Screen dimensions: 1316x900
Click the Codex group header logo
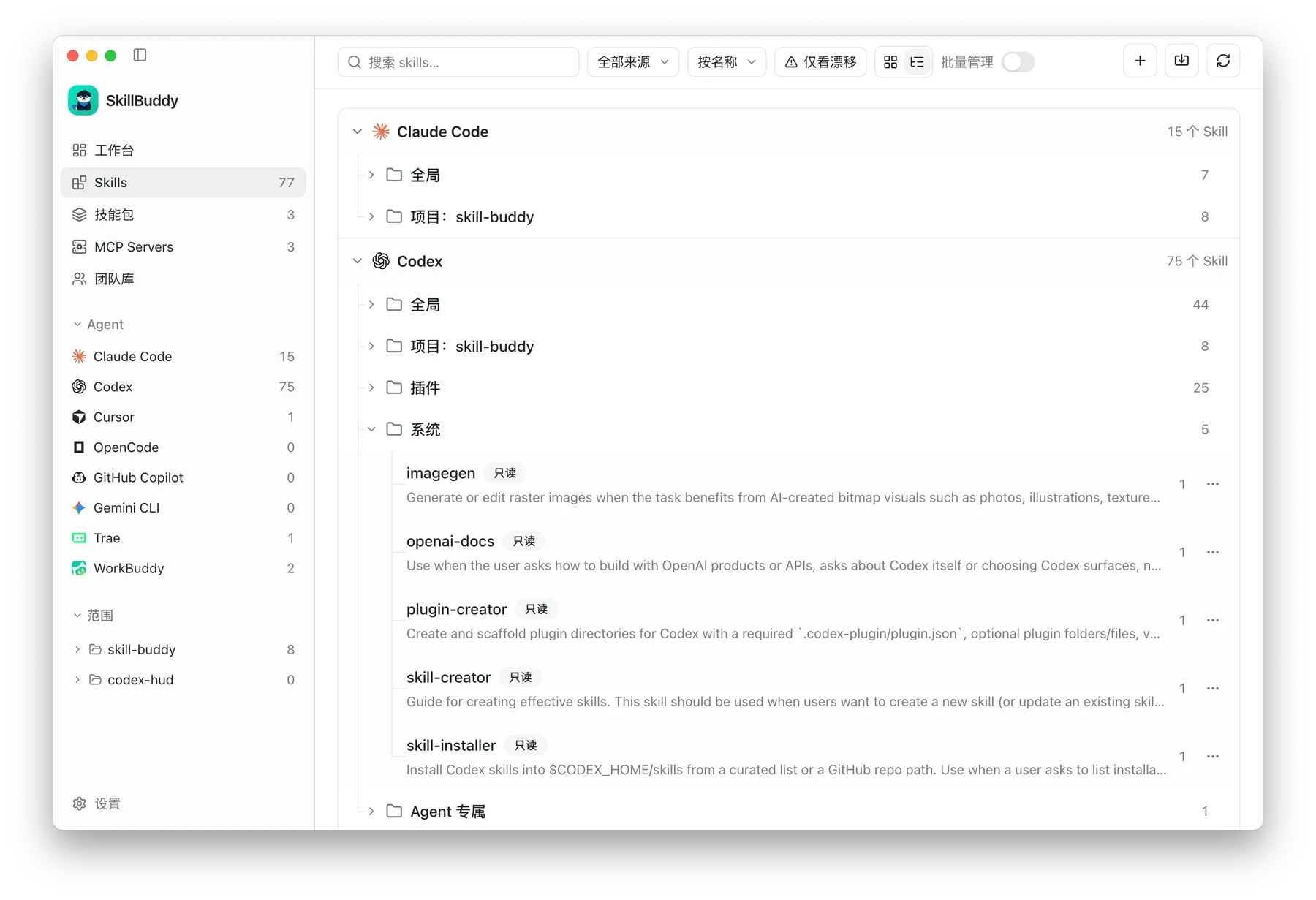click(381, 261)
